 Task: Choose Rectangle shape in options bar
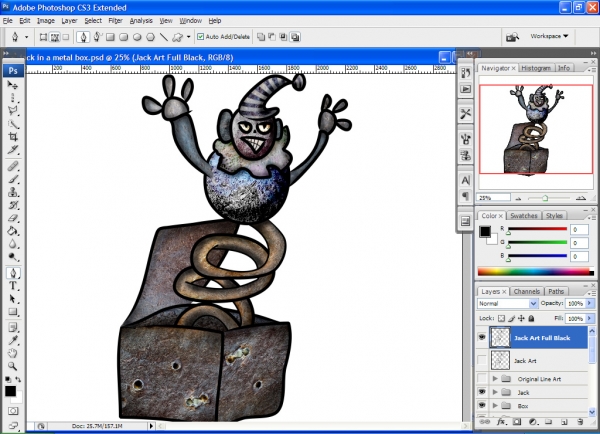(x=110, y=37)
